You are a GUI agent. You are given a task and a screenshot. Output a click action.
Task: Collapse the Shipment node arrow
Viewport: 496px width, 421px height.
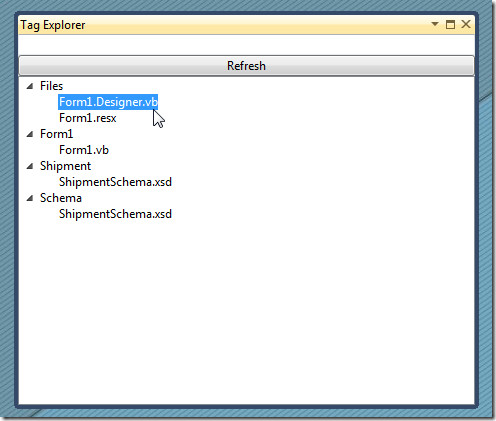(x=30, y=166)
